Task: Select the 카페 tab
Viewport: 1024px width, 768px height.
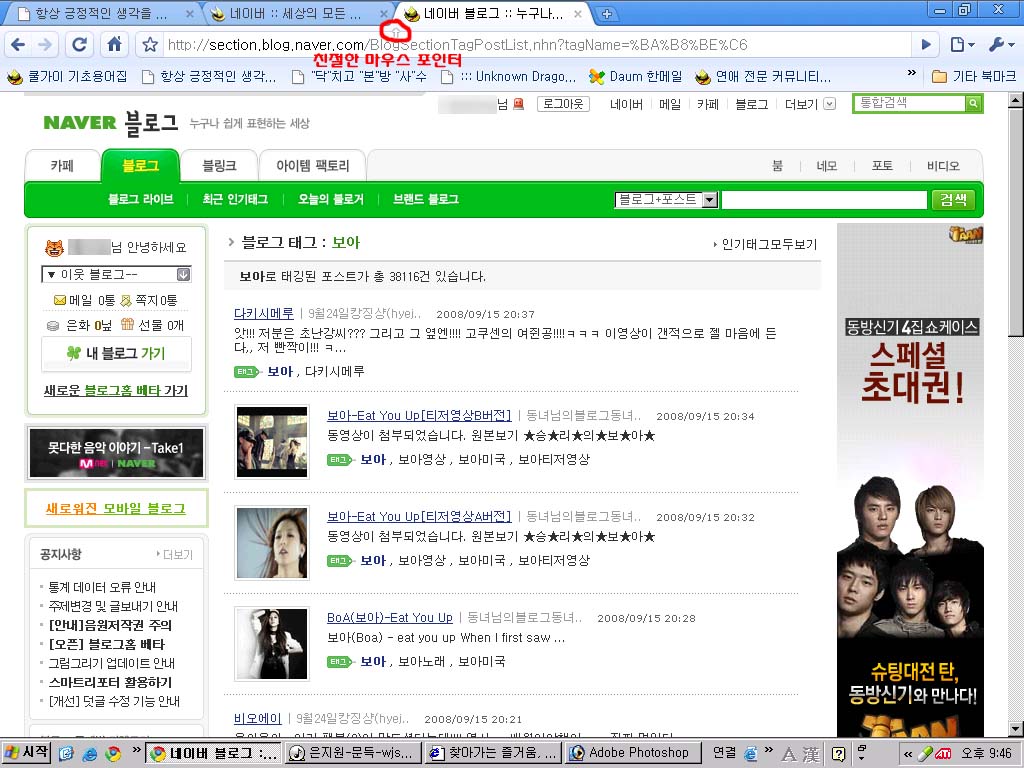Action: [62, 166]
